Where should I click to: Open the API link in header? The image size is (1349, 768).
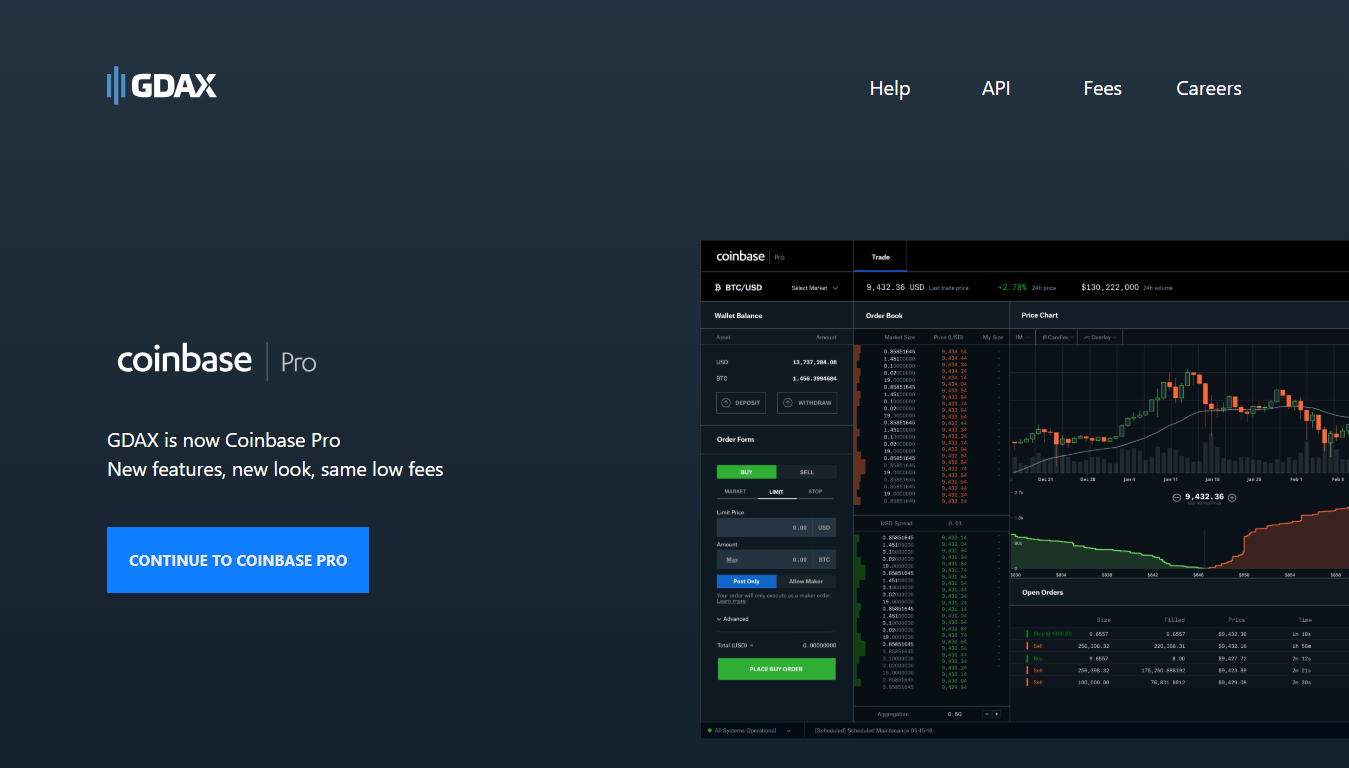pyautogui.click(x=996, y=88)
